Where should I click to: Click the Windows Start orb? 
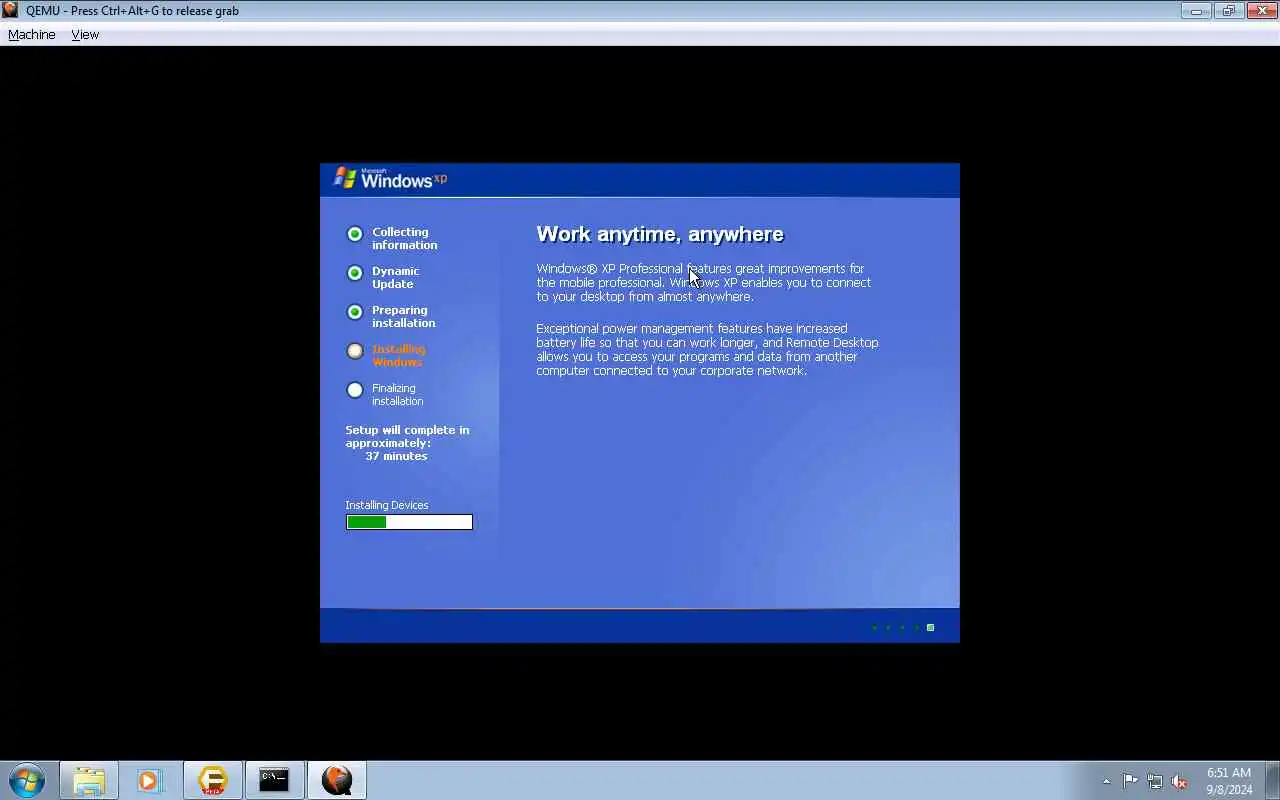tap(27, 780)
